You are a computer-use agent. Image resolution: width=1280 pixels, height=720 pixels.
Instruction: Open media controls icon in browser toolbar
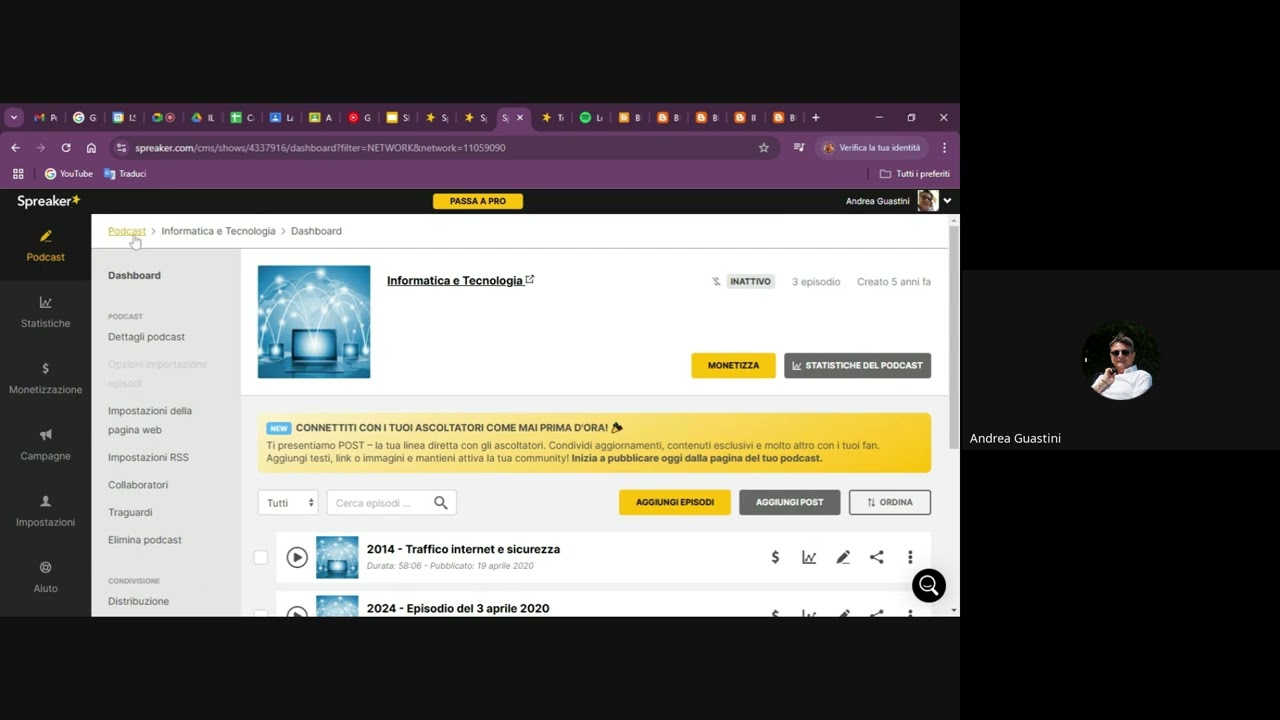point(799,147)
